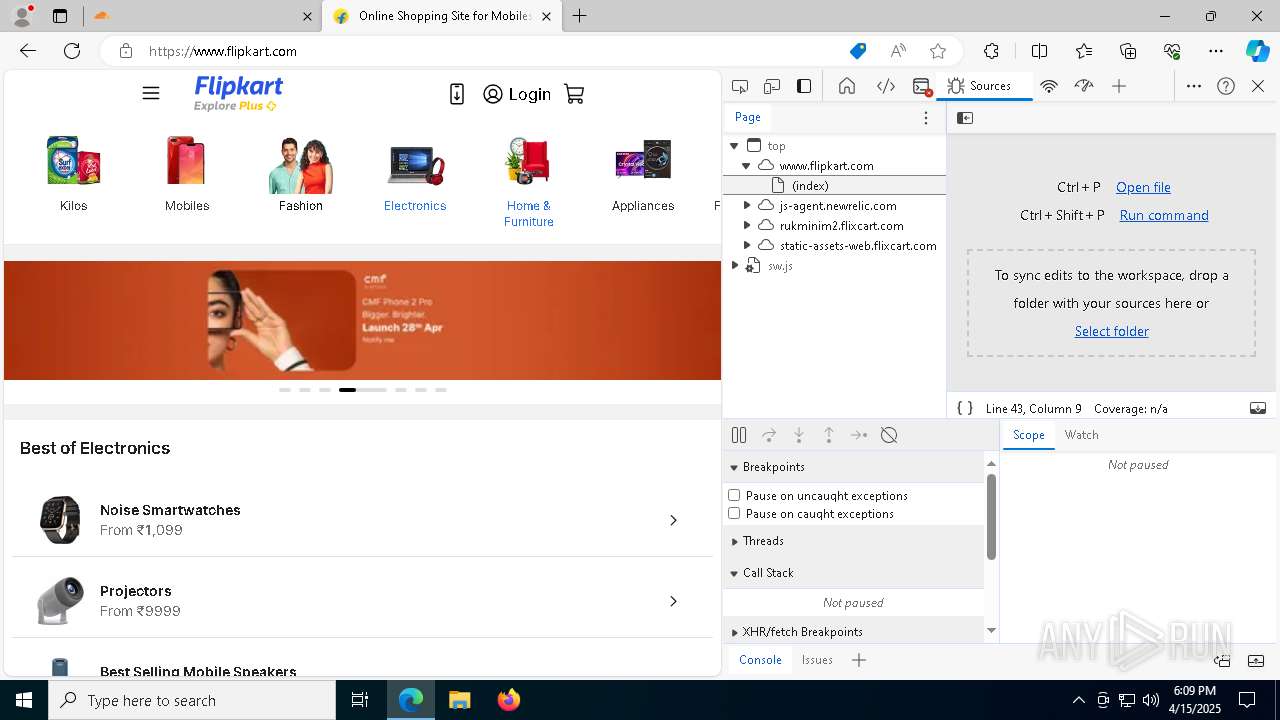
Task: Select the Page tab in navigator
Action: point(748,117)
